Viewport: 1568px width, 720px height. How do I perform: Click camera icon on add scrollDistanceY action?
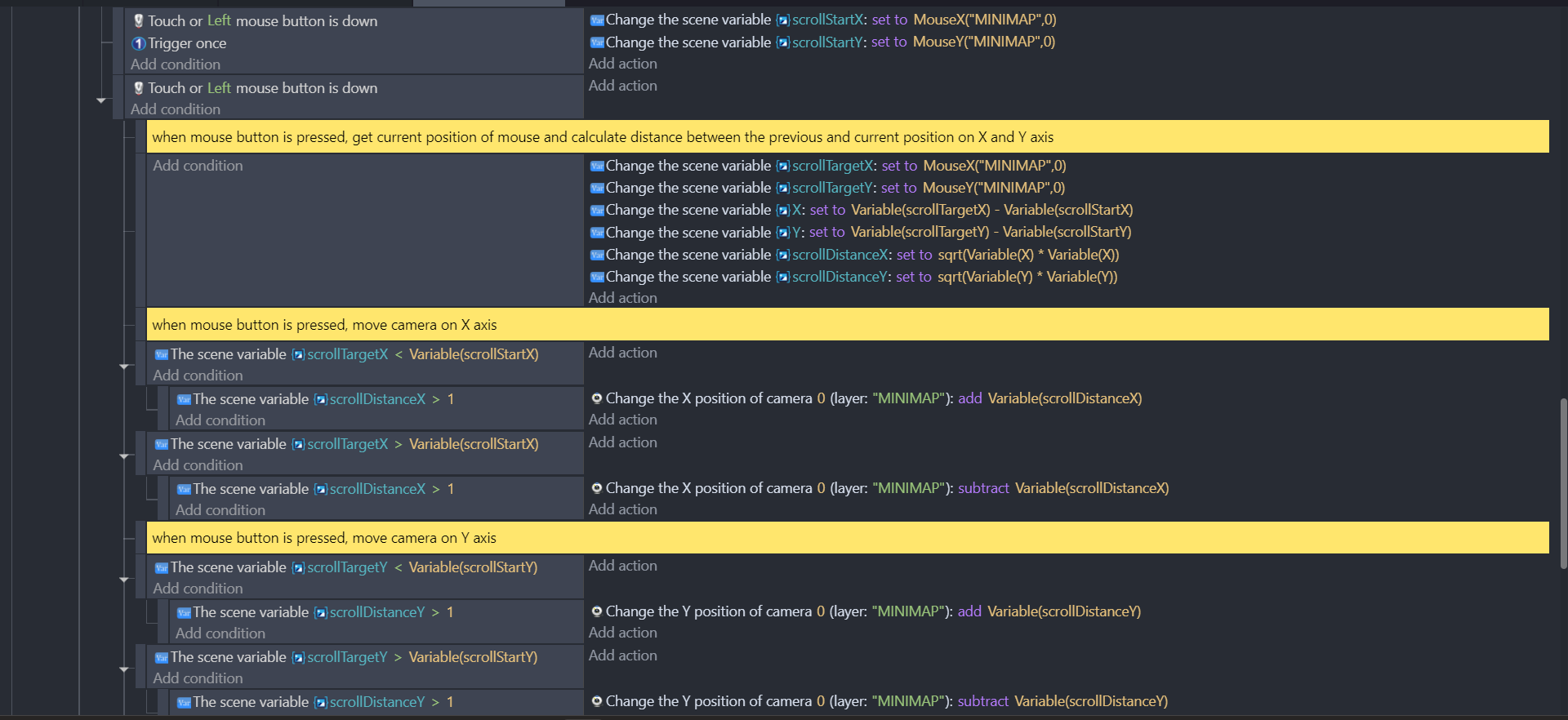coord(597,611)
